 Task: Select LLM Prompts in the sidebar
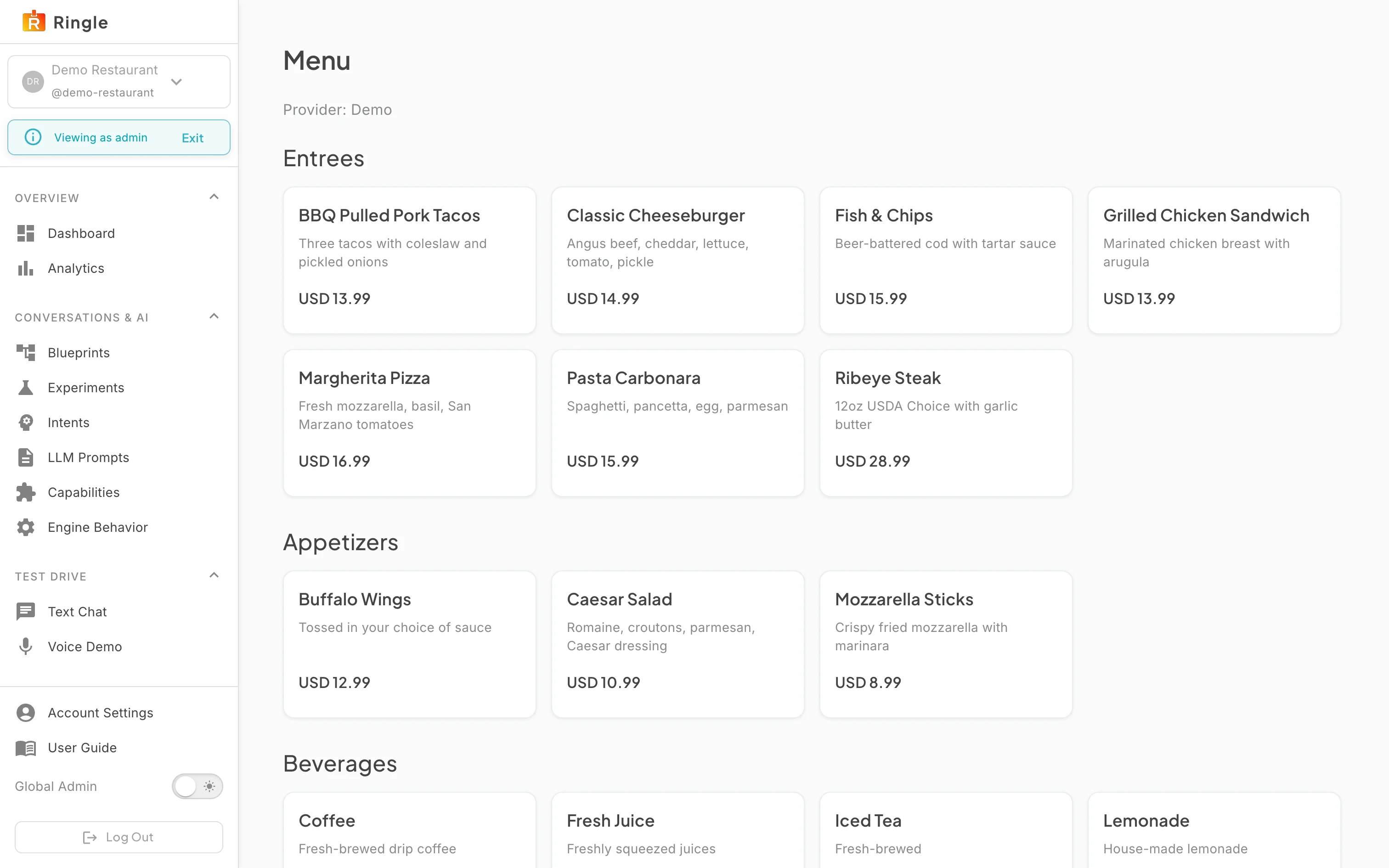click(x=119, y=457)
